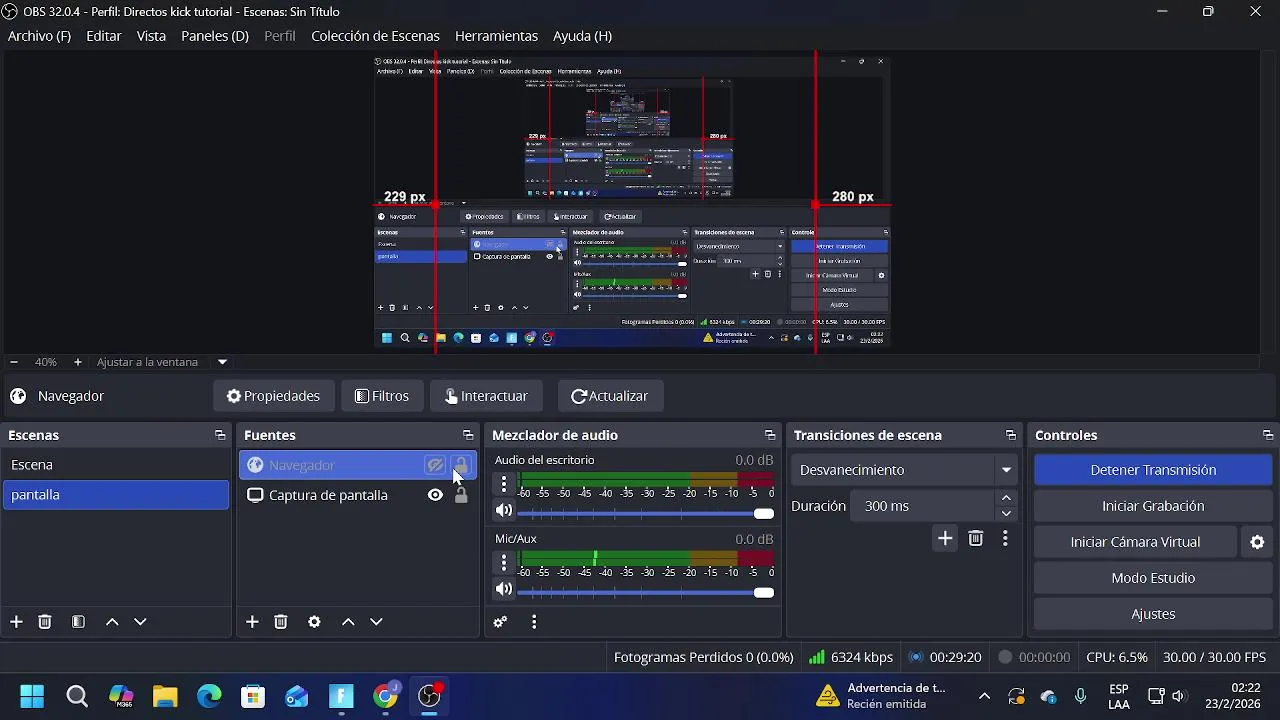Pop out the Fuentes dock panel
The width and height of the screenshot is (1280, 720).
pos(468,435)
